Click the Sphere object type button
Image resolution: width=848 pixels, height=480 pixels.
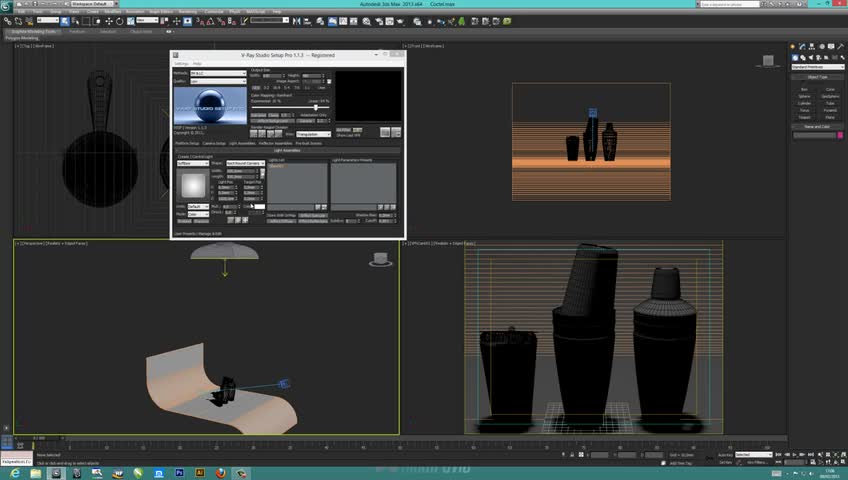pyautogui.click(x=804, y=96)
